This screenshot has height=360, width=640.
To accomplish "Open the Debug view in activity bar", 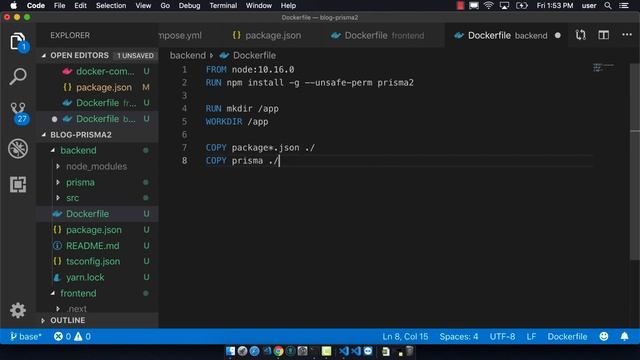I will [x=18, y=149].
